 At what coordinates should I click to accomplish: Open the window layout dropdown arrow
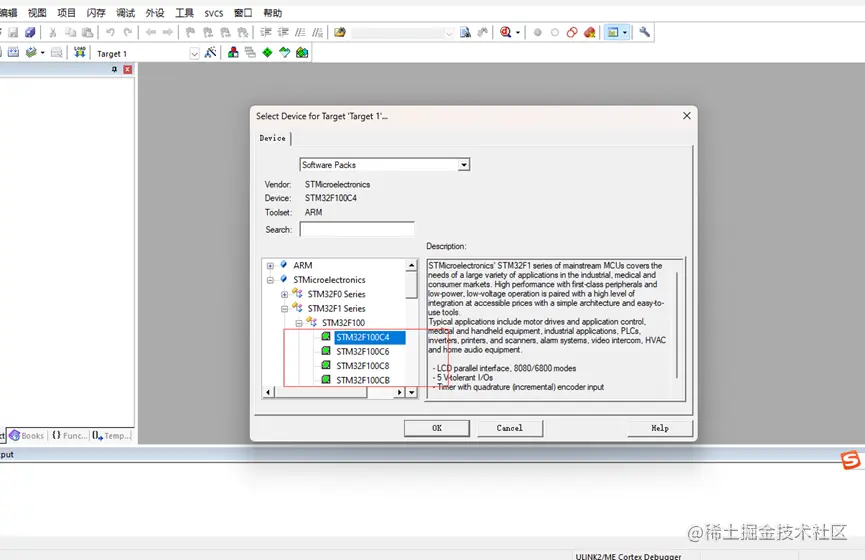(625, 33)
